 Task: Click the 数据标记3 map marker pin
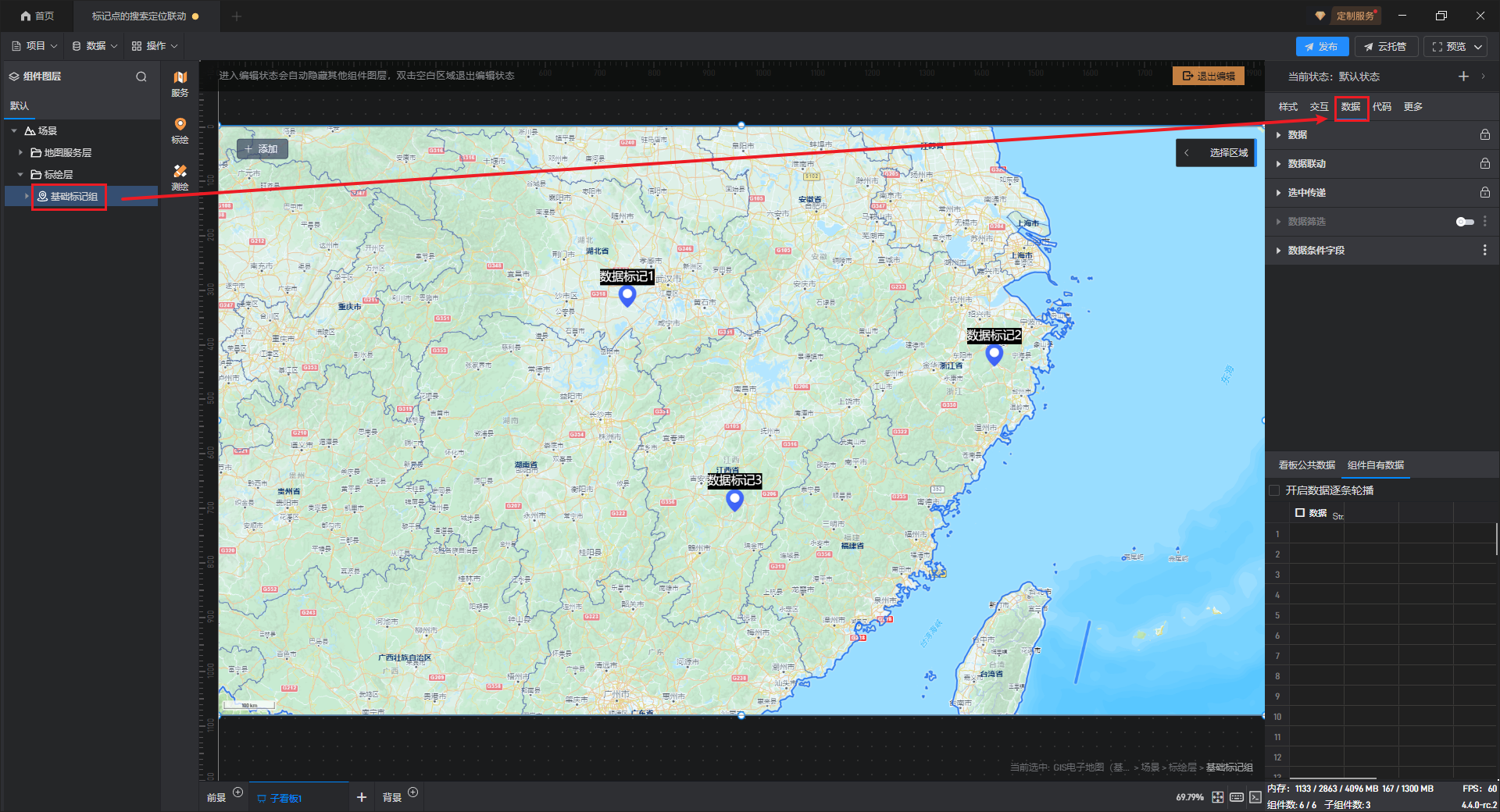click(x=734, y=500)
